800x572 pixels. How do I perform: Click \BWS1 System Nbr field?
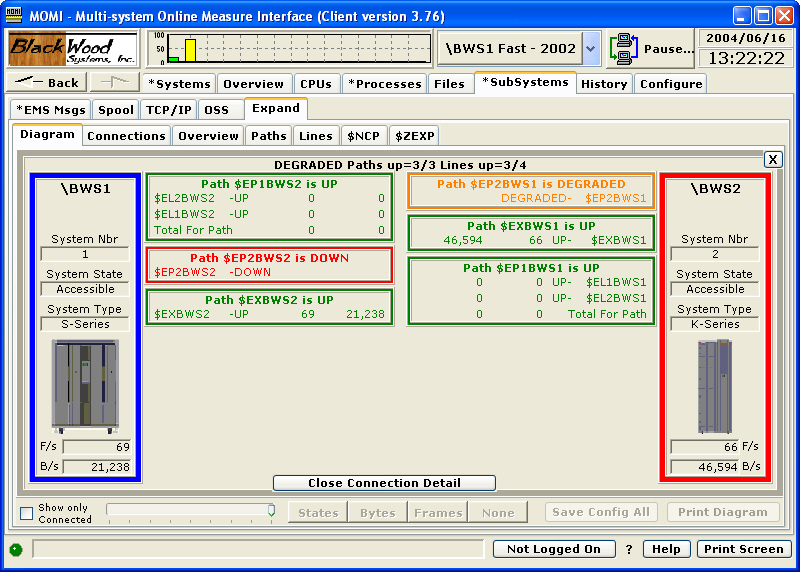[85, 254]
